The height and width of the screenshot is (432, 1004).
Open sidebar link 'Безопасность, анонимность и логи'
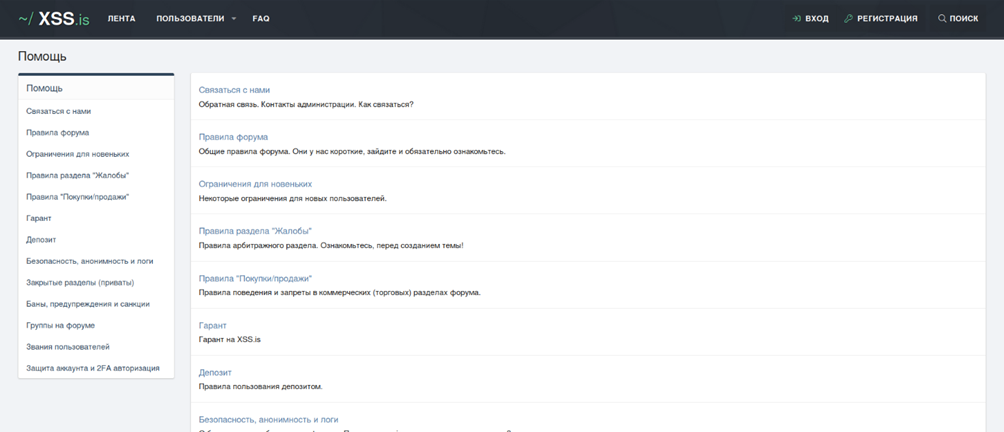coord(90,261)
